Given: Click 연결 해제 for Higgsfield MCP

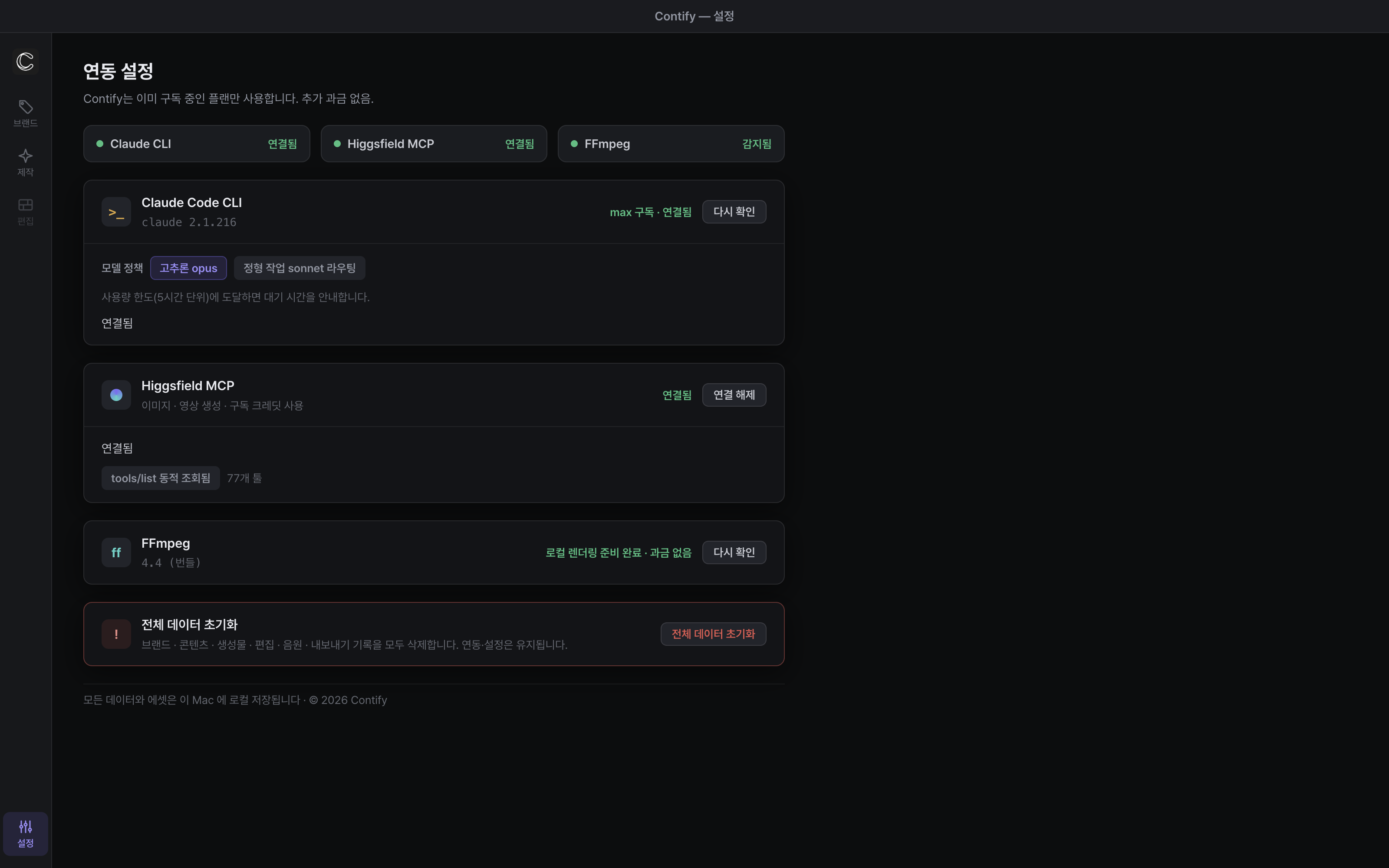Looking at the screenshot, I should tap(734, 395).
